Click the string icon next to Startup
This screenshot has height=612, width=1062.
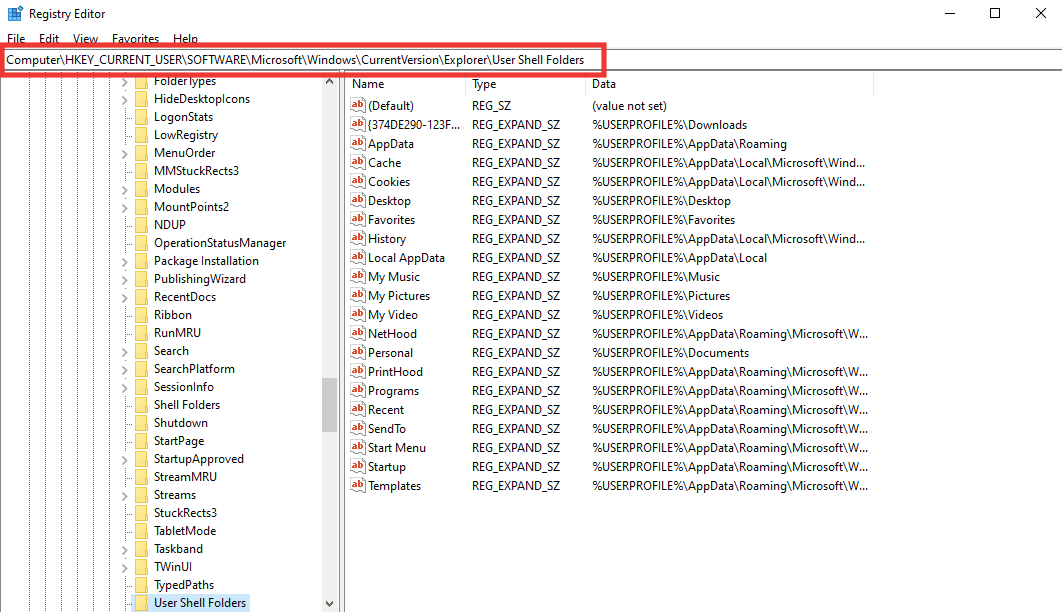pos(358,465)
